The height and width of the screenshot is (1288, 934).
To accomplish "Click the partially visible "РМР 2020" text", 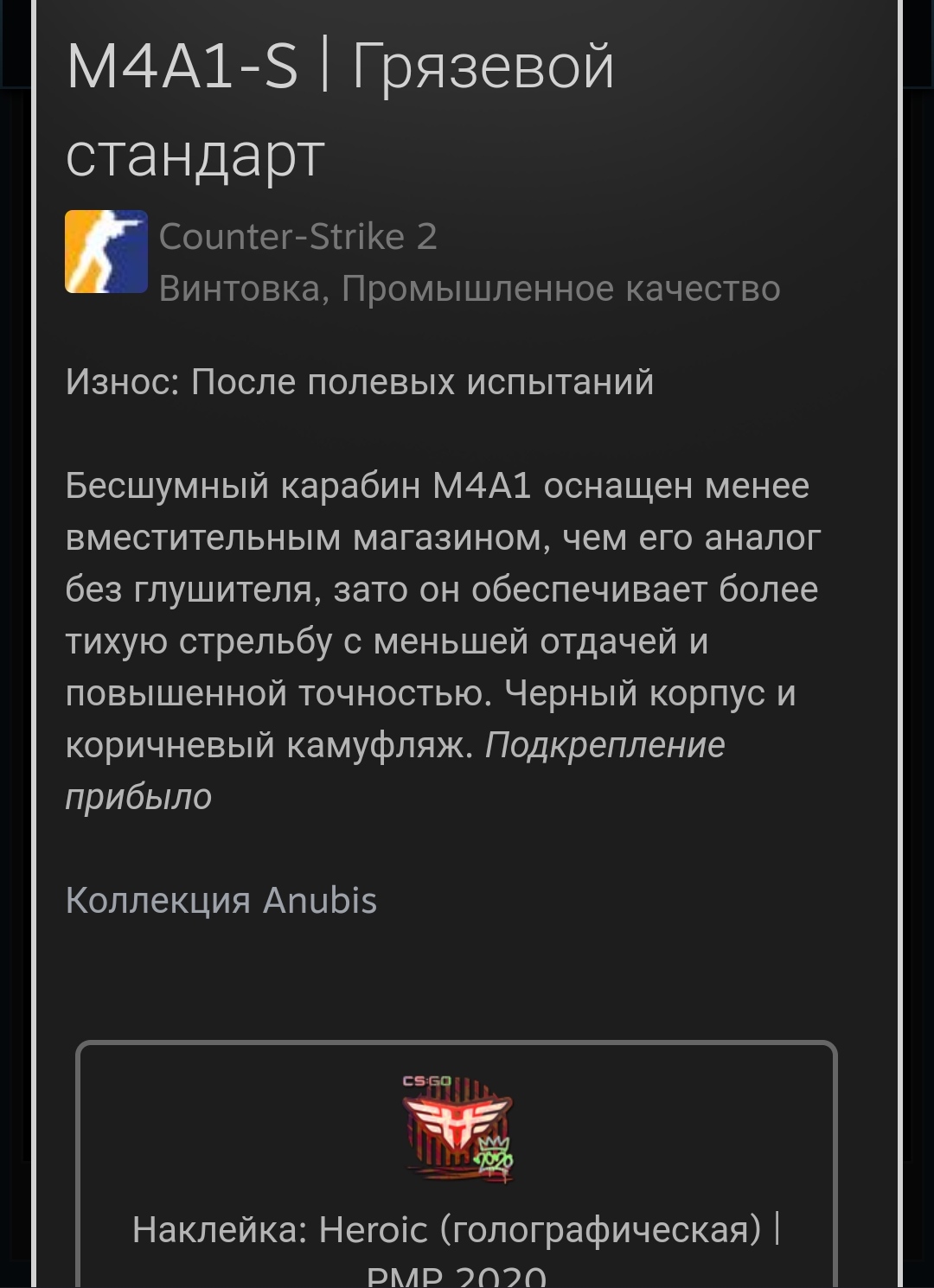I will (457, 1276).
